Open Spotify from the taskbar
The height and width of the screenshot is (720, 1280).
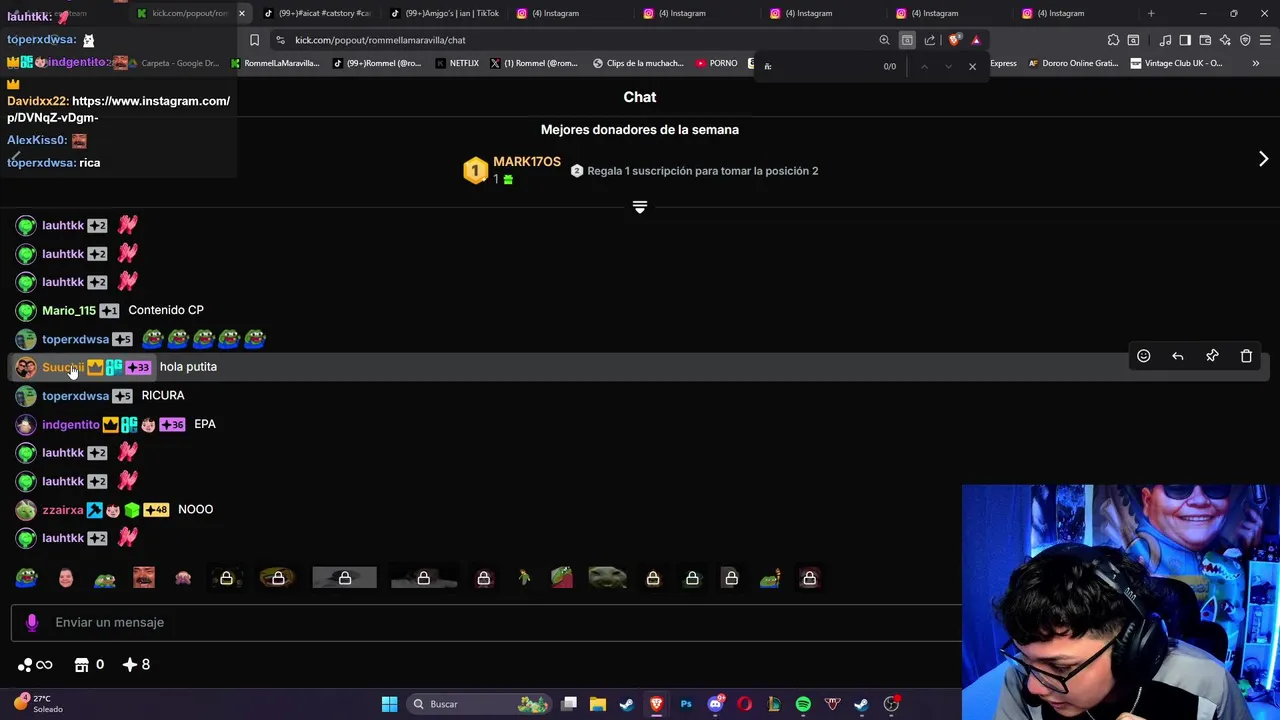(803, 704)
